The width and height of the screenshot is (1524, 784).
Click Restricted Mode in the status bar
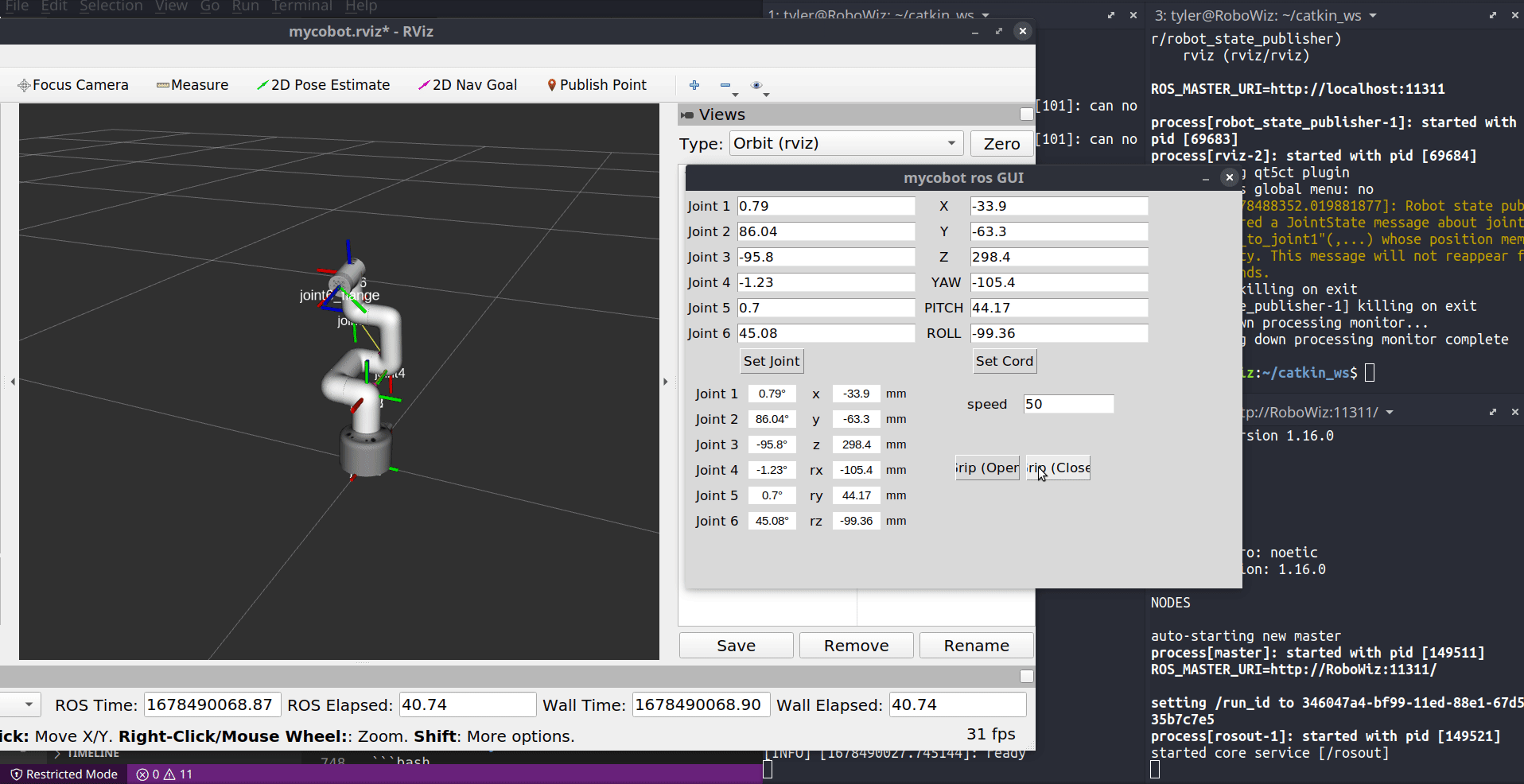tap(64, 774)
